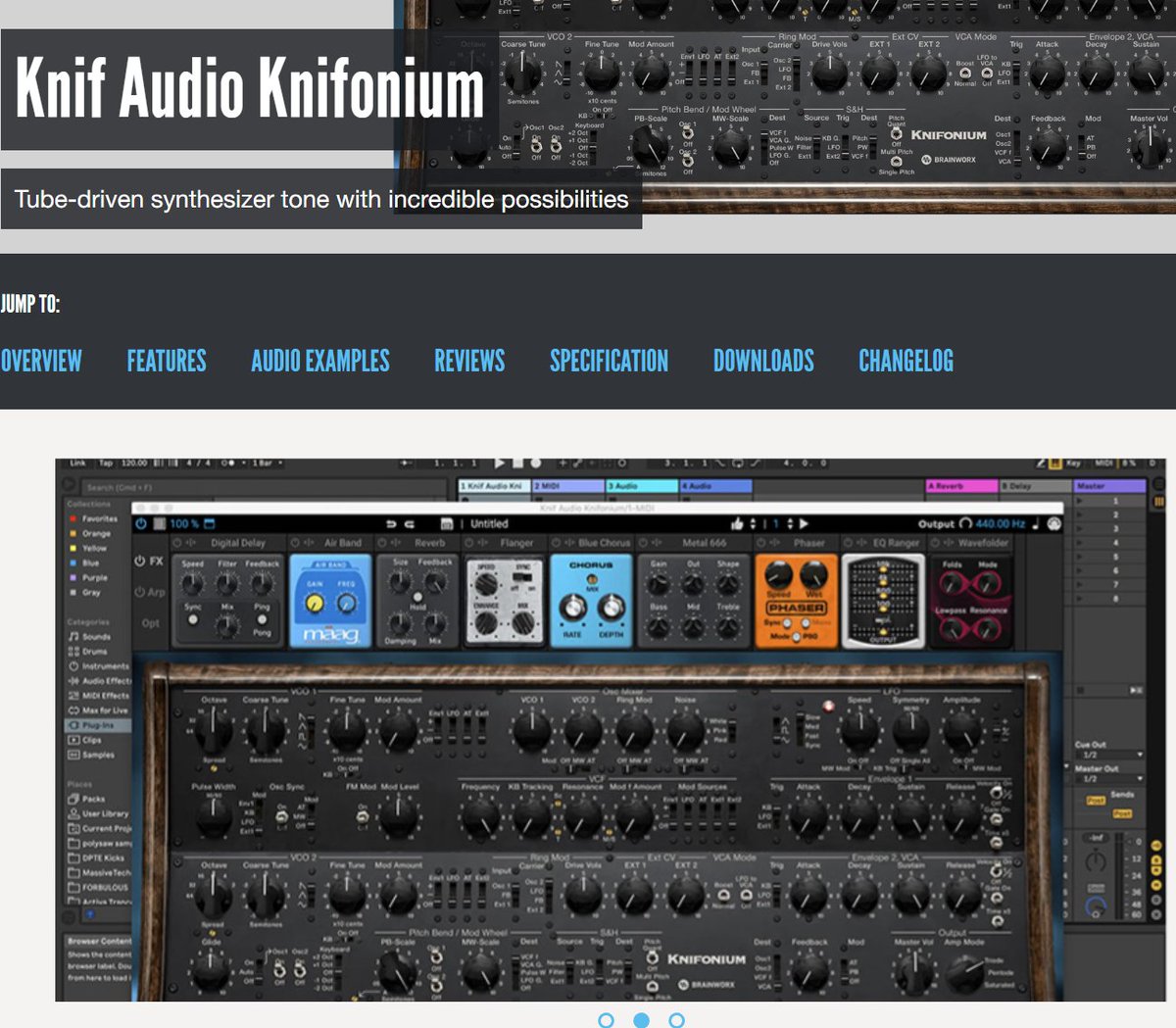Open the Opt tab in plugin sidebar
Screen dimensions: 1176x1028
pyautogui.click(x=150, y=622)
